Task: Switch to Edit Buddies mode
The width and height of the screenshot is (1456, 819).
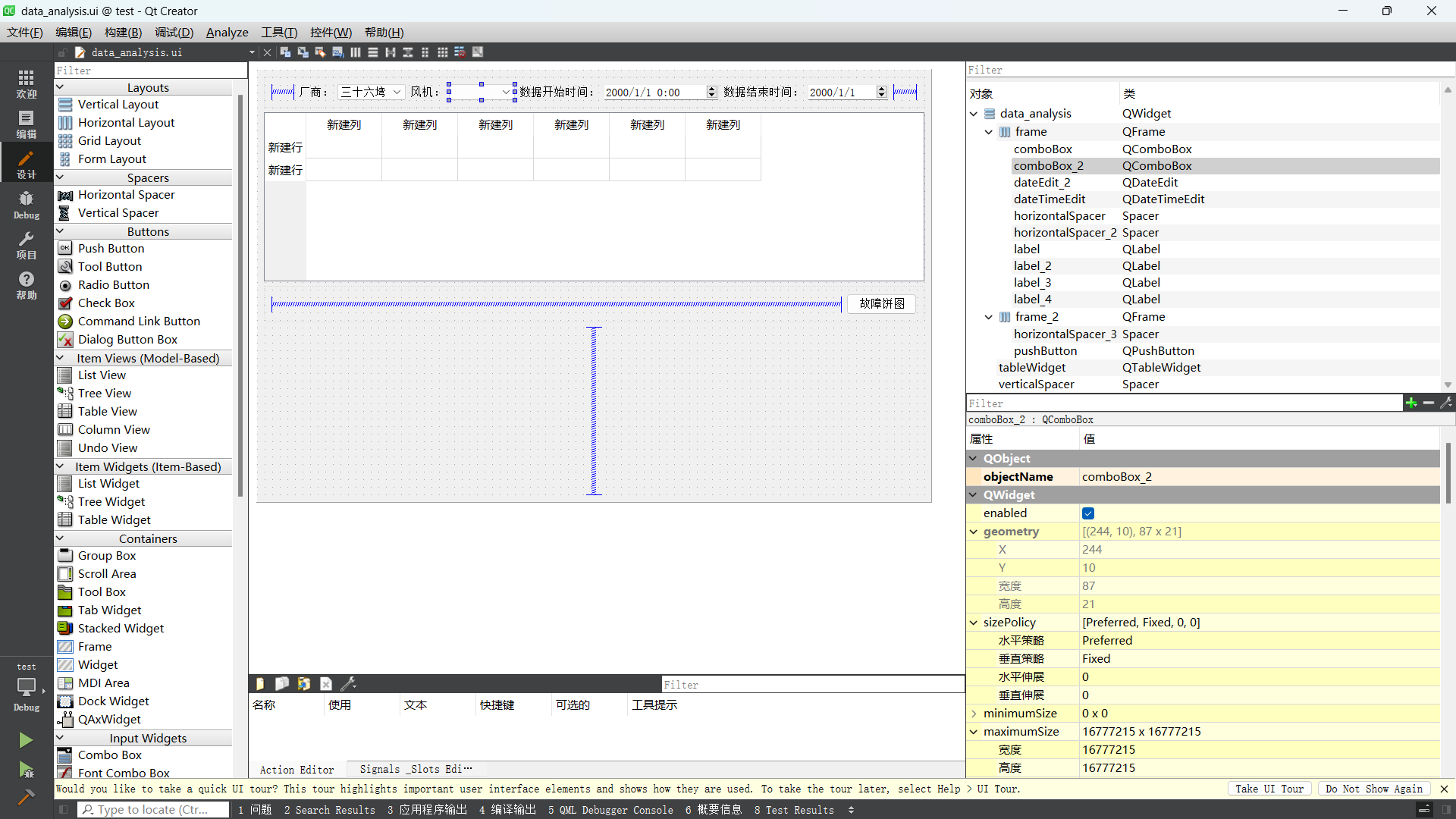Action: pos(320,52)
